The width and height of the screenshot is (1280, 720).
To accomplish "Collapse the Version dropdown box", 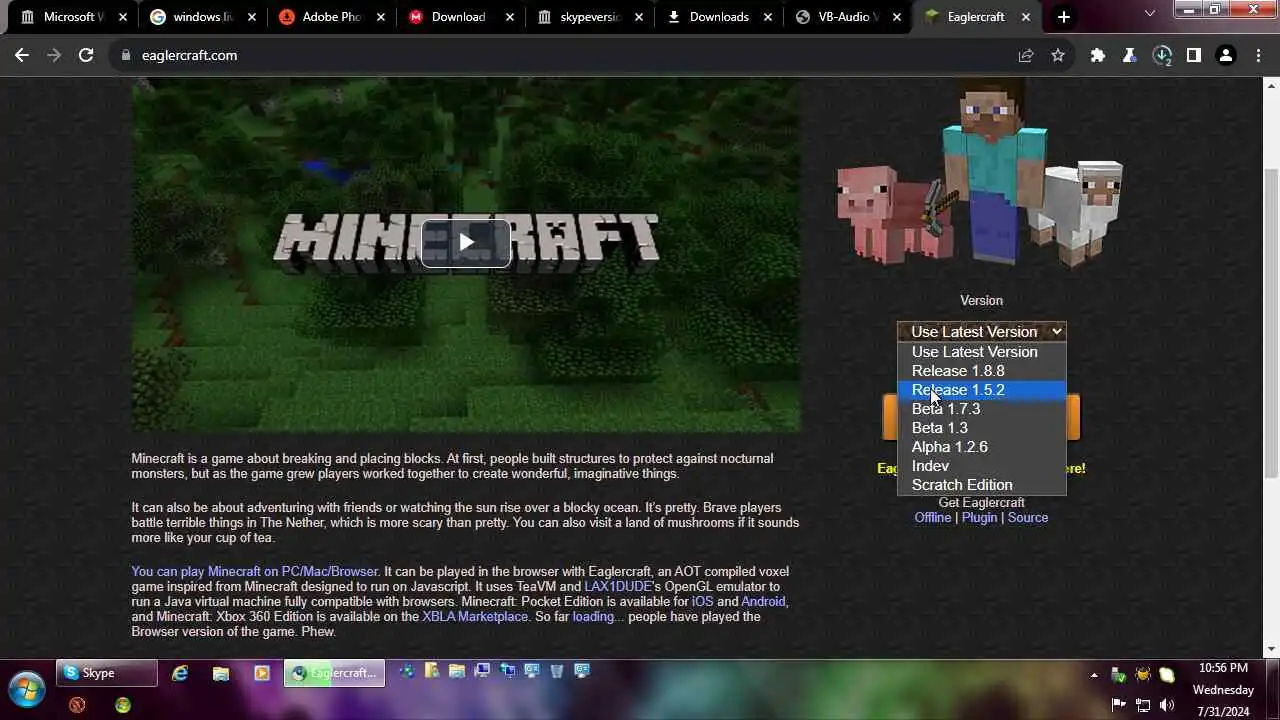I will pos(982,331).
